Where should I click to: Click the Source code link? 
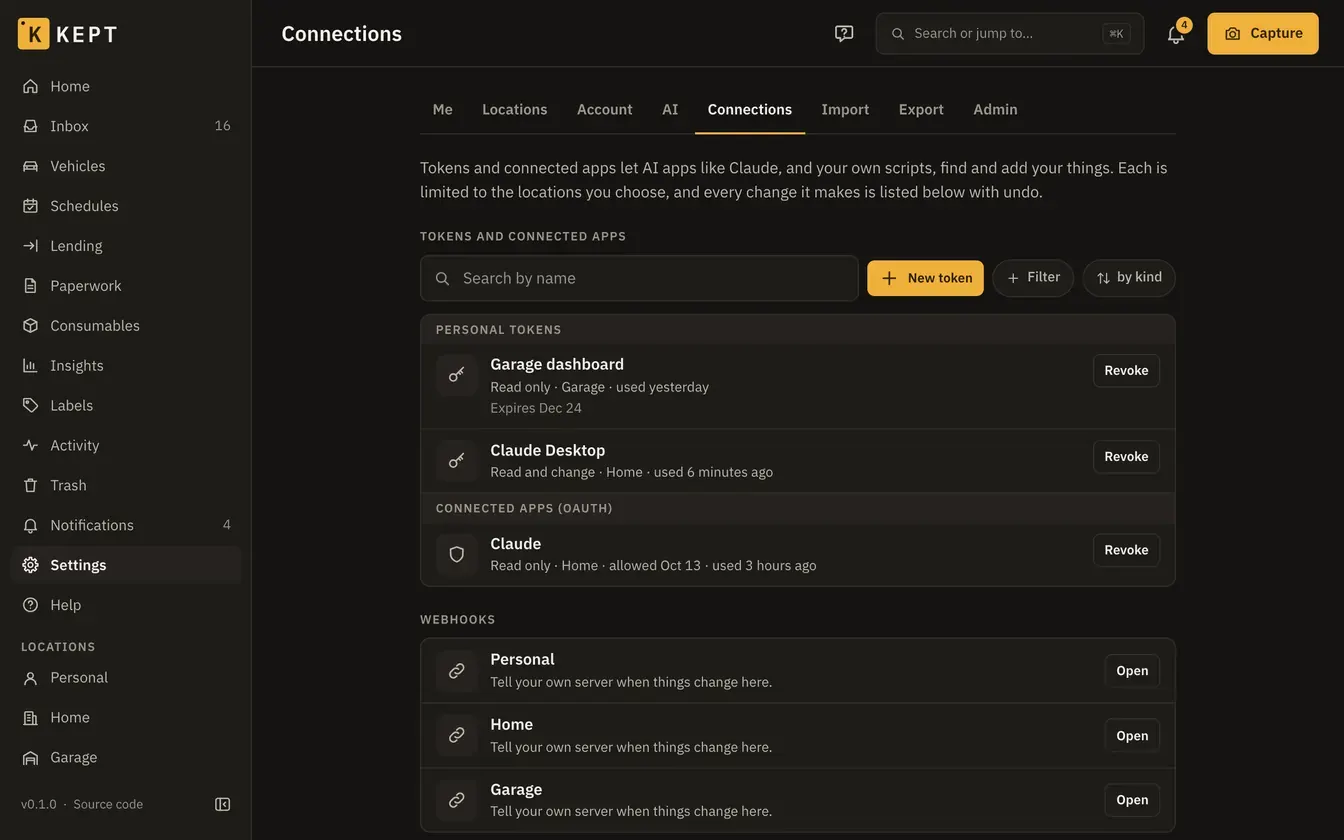[x=108, y=804]
